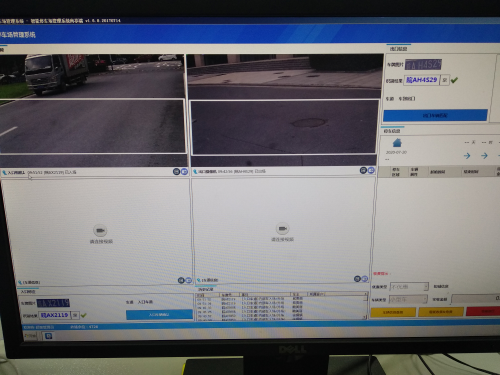Screen dimensions: 500x375
Task: Open the vehicle type dropdown
Action: pos(408,299)
